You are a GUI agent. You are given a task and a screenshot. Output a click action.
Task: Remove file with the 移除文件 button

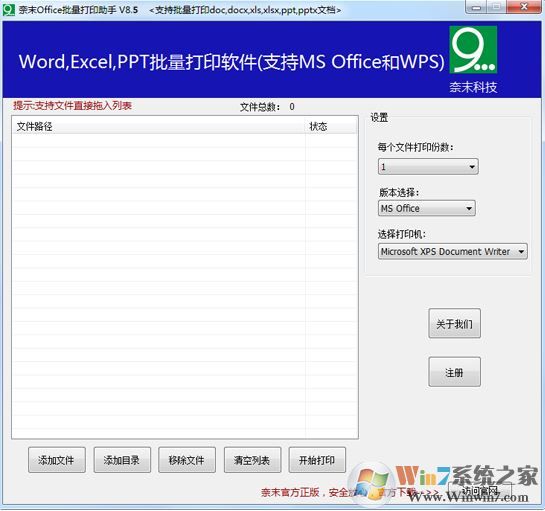click(187, 460)
